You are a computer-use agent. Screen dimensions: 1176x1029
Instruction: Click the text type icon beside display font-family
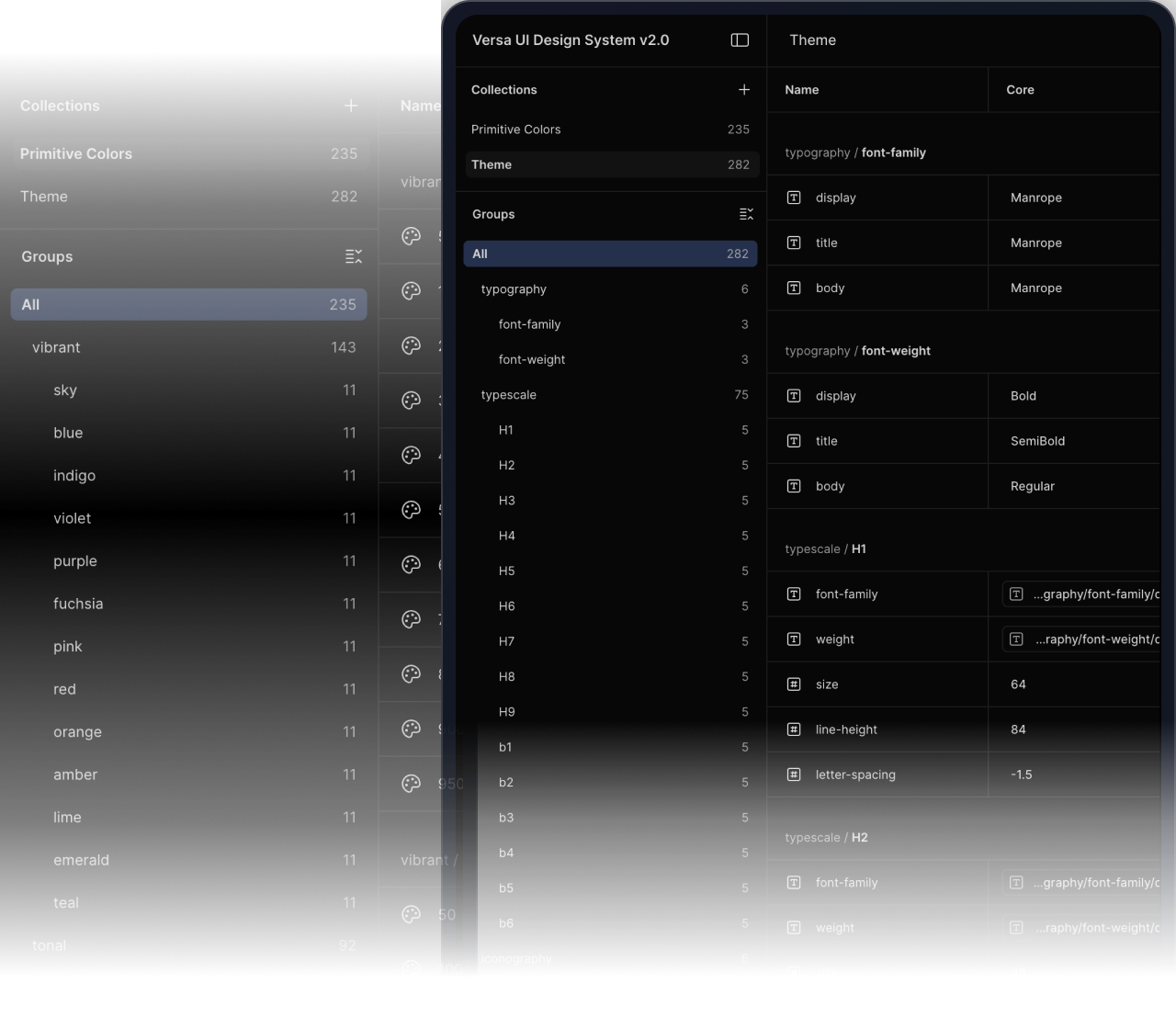coord(794,198)
